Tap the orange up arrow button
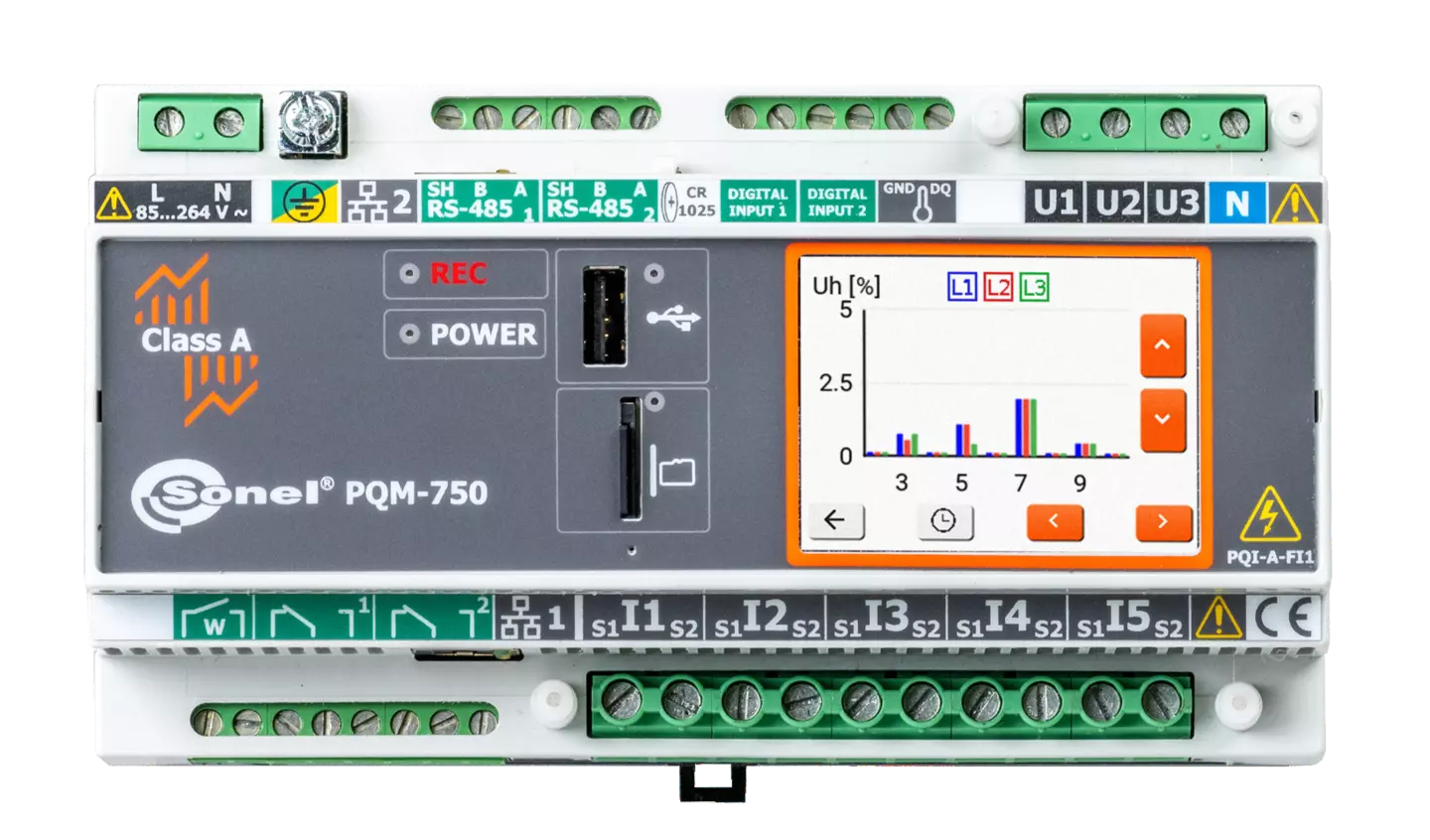 1163,346
